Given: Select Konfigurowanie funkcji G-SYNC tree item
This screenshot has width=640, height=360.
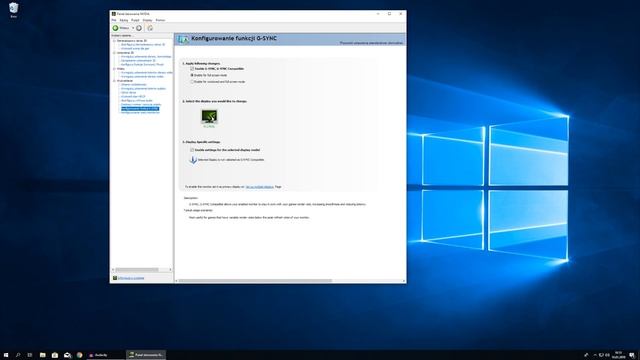Looking at the screenshot, I should pos(140,109).
